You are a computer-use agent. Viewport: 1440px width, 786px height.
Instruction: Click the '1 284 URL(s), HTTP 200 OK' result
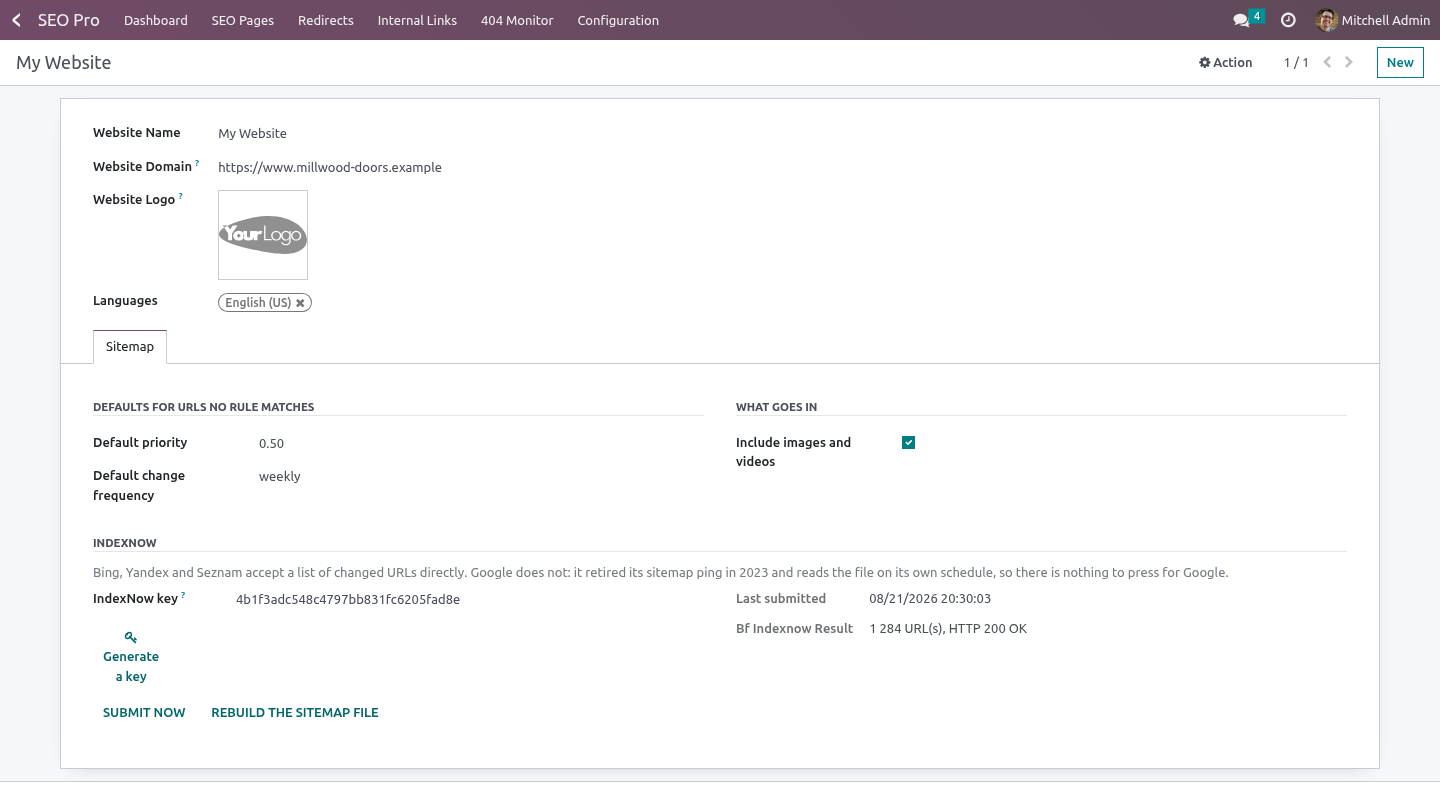[948, 629]
